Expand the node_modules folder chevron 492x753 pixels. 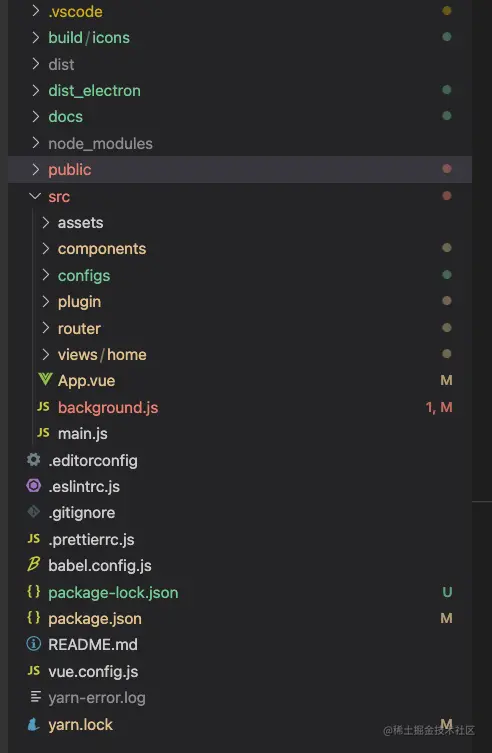36,143
